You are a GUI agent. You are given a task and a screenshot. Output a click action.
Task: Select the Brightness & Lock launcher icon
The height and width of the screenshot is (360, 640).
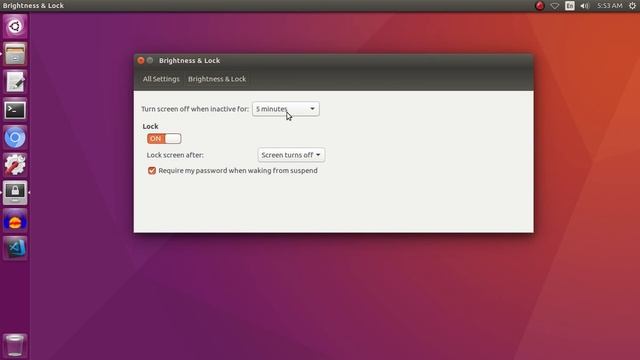coord(15,193)
